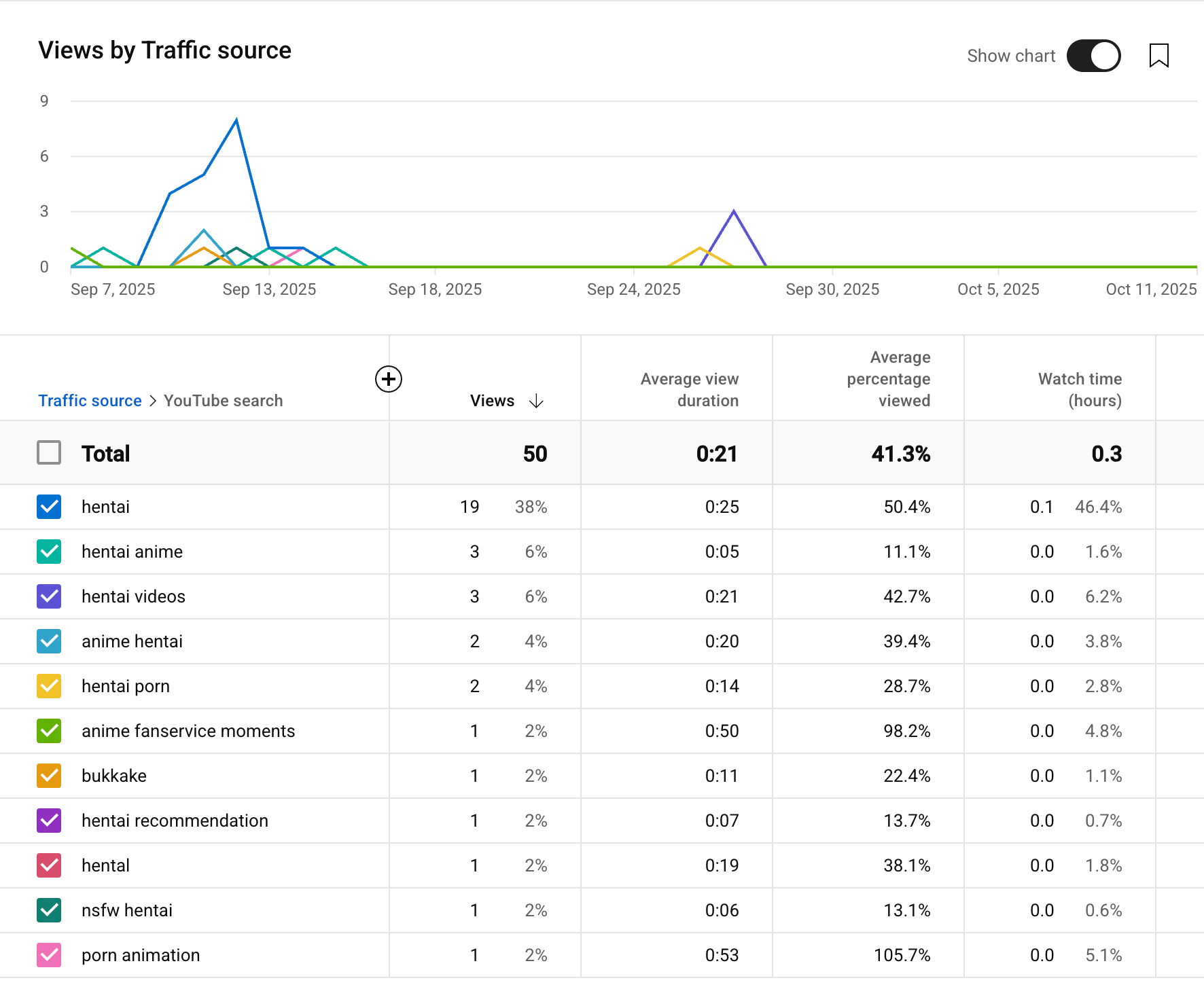1204x989 pixels.
Task: Uncheck the pink 'porn animation' checkbox
Action: point(49,955)
